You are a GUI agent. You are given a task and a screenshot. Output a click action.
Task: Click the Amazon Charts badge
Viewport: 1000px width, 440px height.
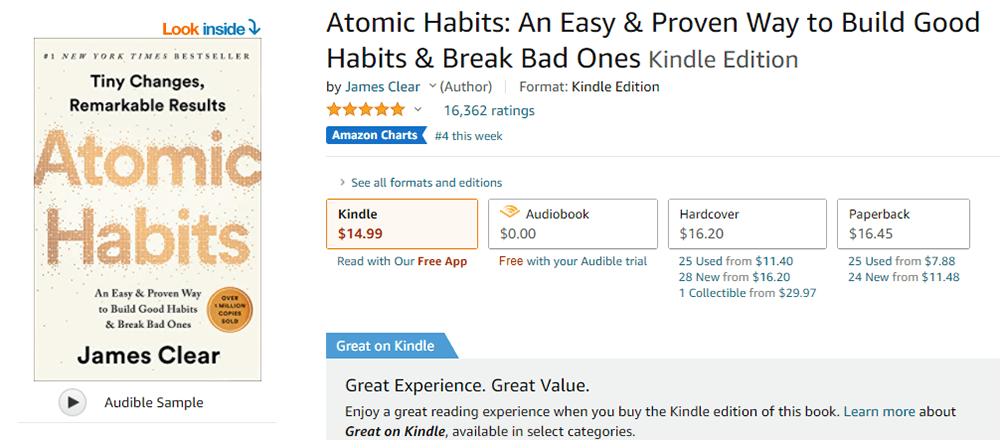(375, 136)
